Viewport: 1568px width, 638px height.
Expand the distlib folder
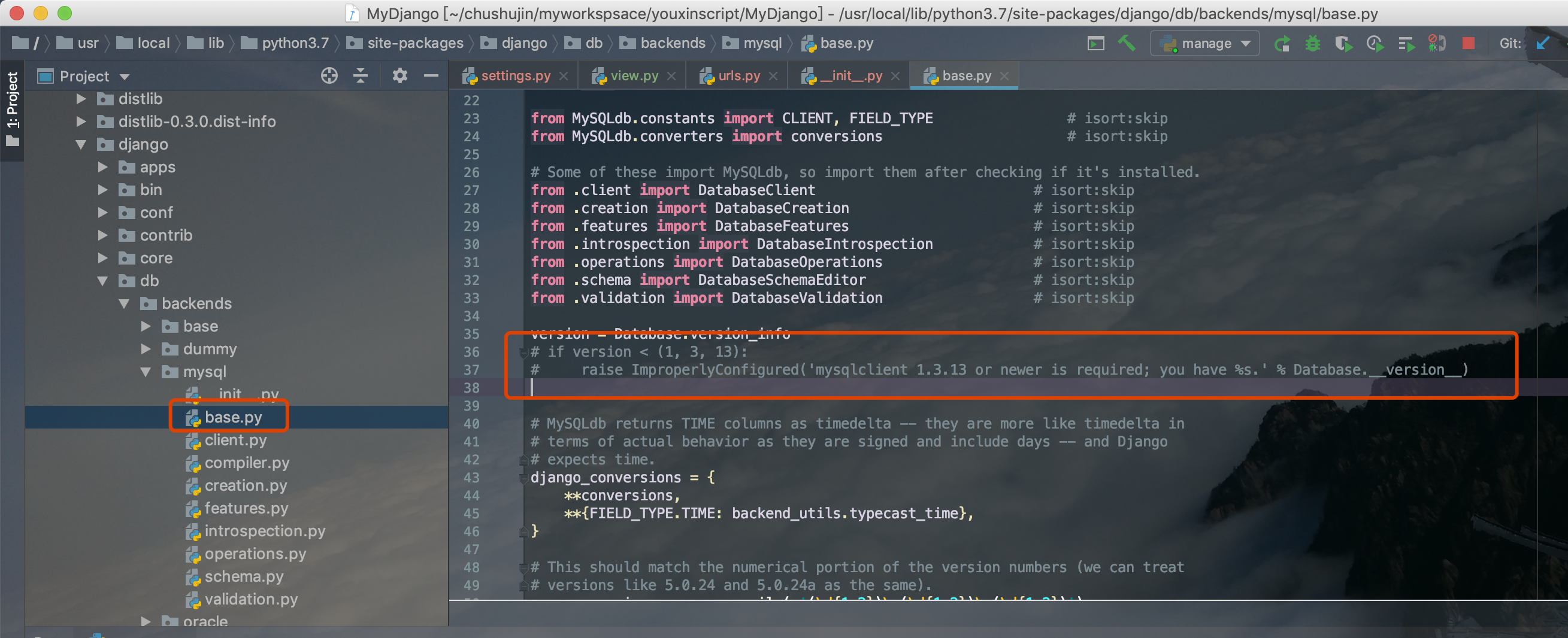tap(81, 99)
